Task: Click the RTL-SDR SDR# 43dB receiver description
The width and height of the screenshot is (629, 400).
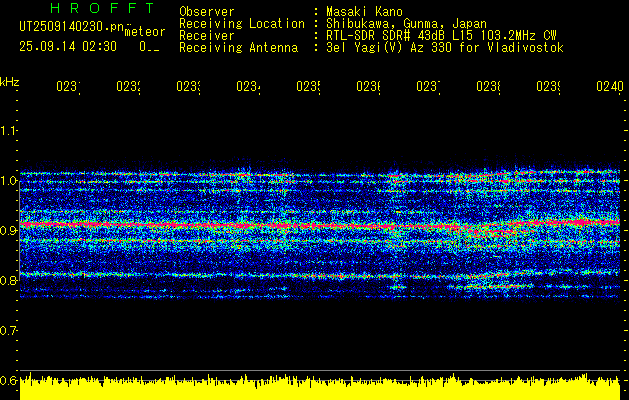Action: [442, 36]
